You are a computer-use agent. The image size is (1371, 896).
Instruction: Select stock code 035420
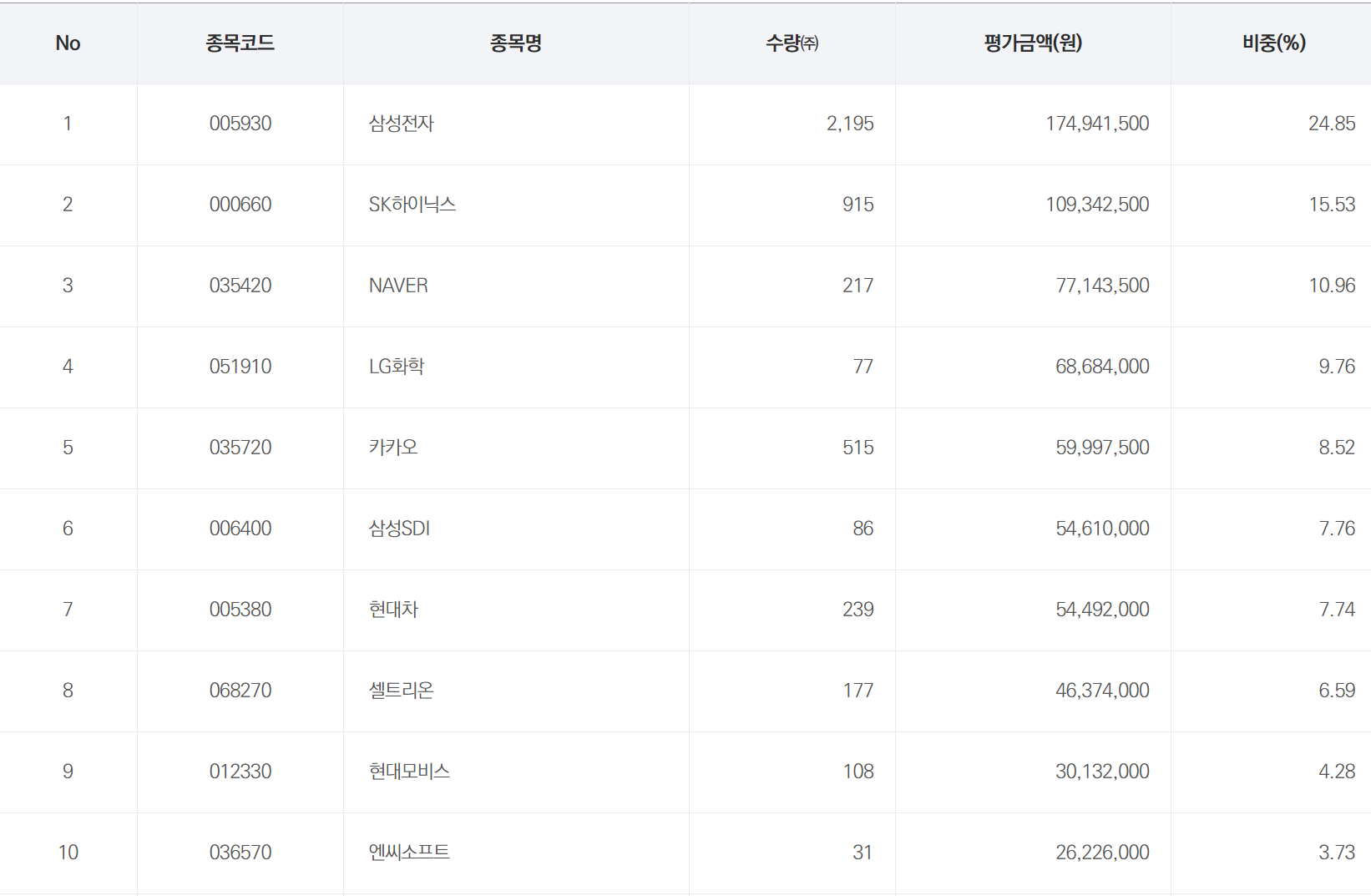[240, 286]
